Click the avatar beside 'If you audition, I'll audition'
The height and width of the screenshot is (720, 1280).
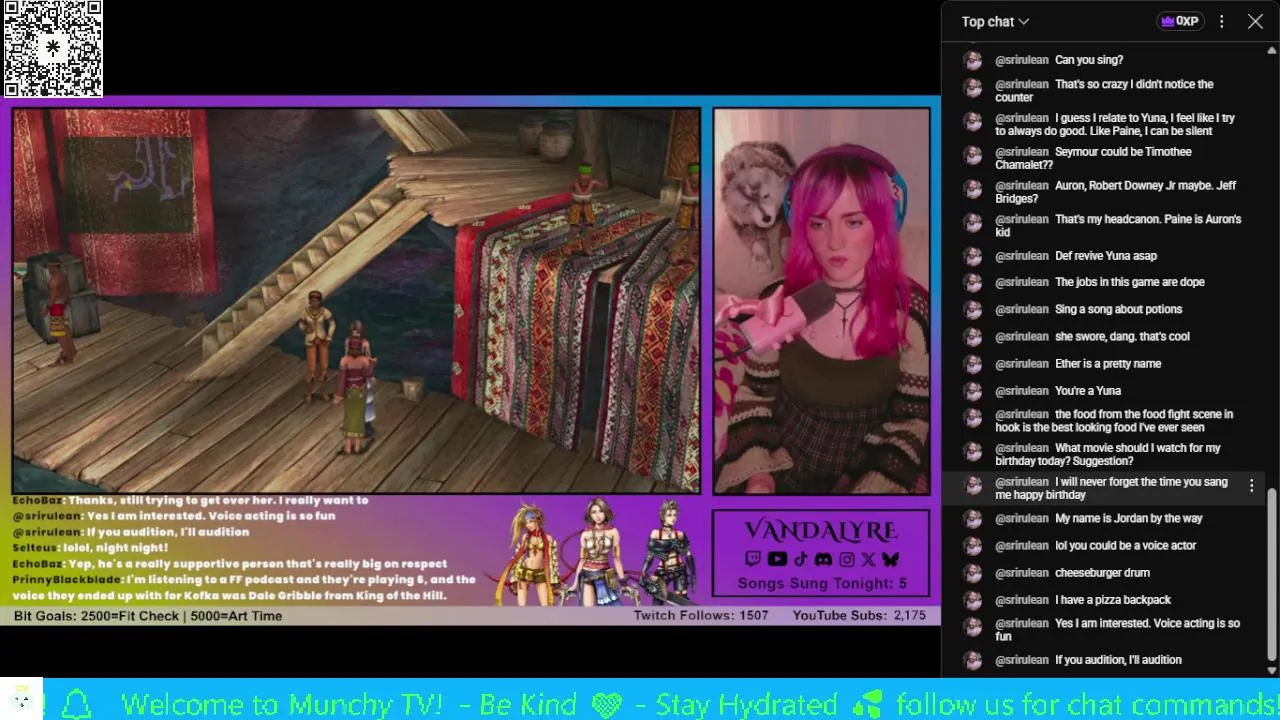pyautogui.click(x=972, y=660)
